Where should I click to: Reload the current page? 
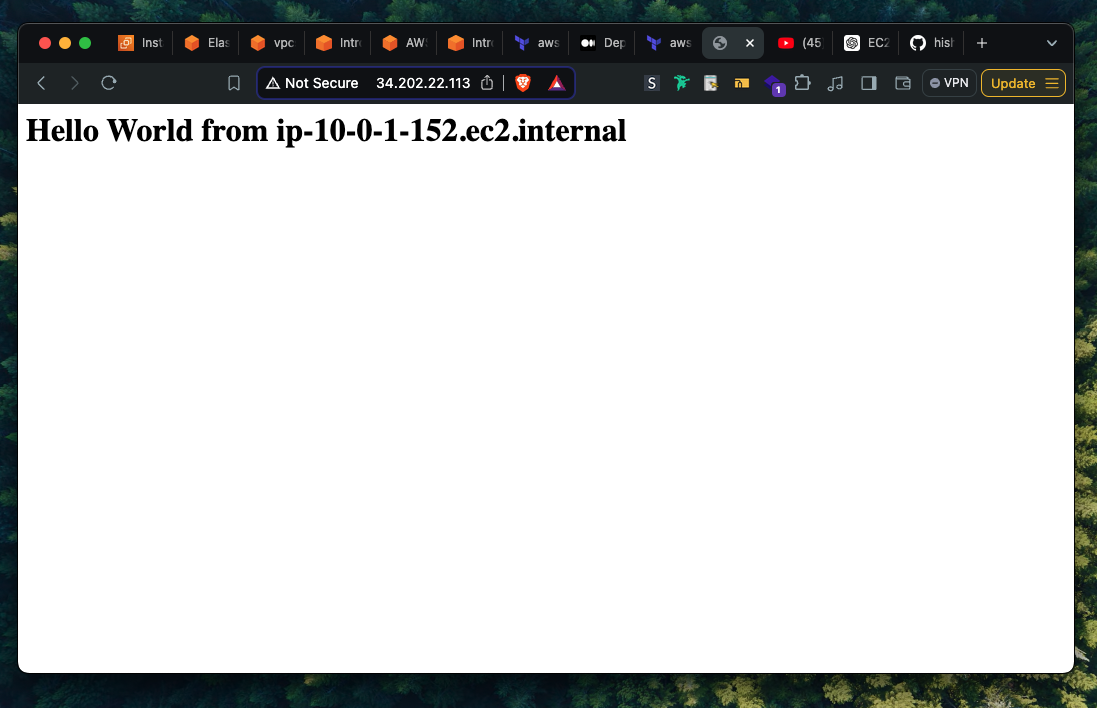pyautogui.click(x=108, y=83)
